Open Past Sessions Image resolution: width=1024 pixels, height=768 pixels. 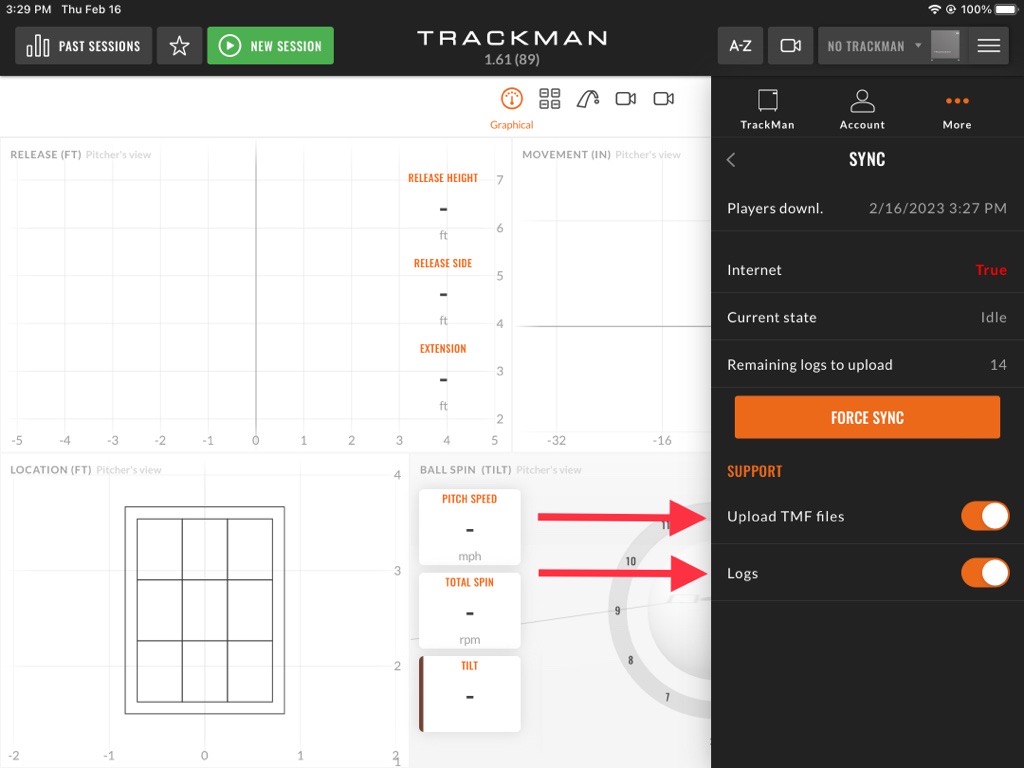coord(84,46)
